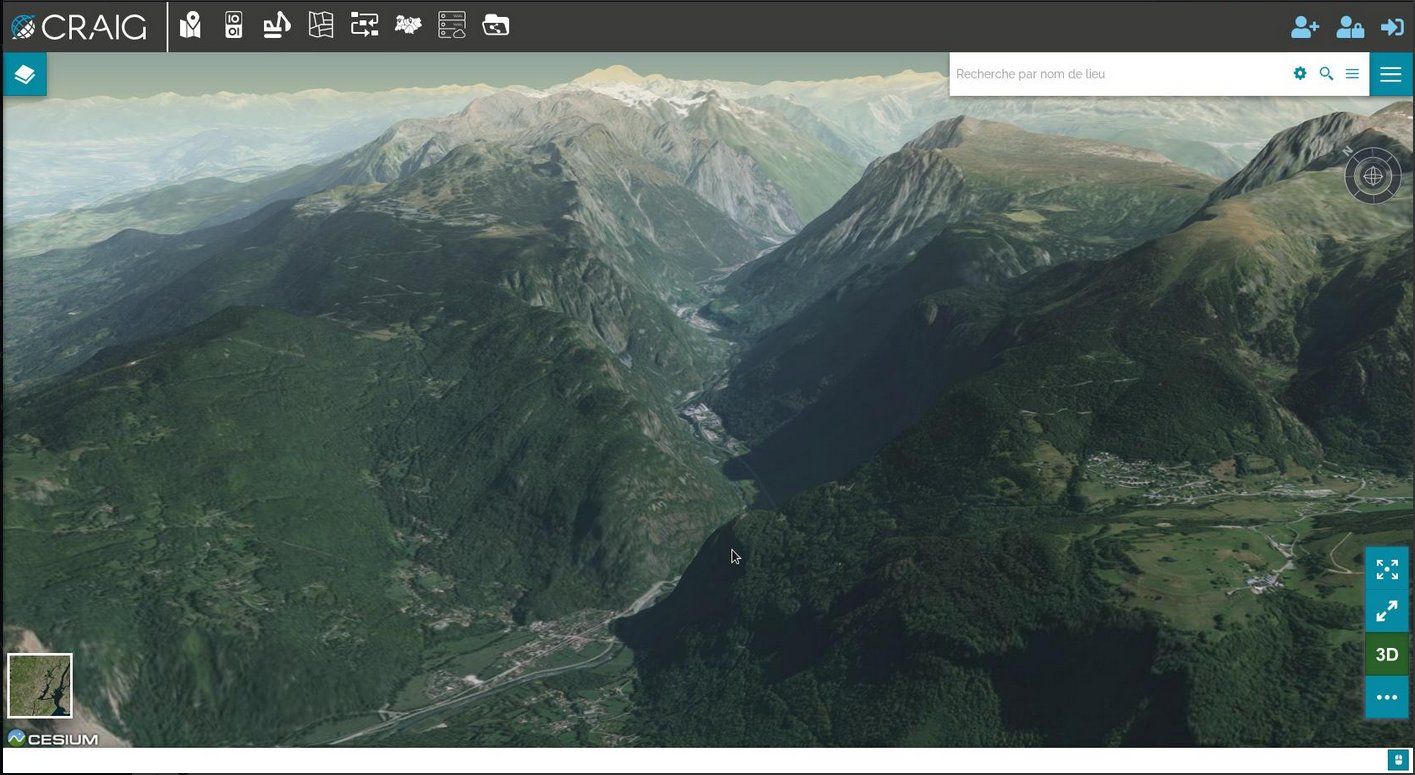Screen dimensions: 1415x775
Task: Open the layers panel button
Action: (x=25, y=74)
